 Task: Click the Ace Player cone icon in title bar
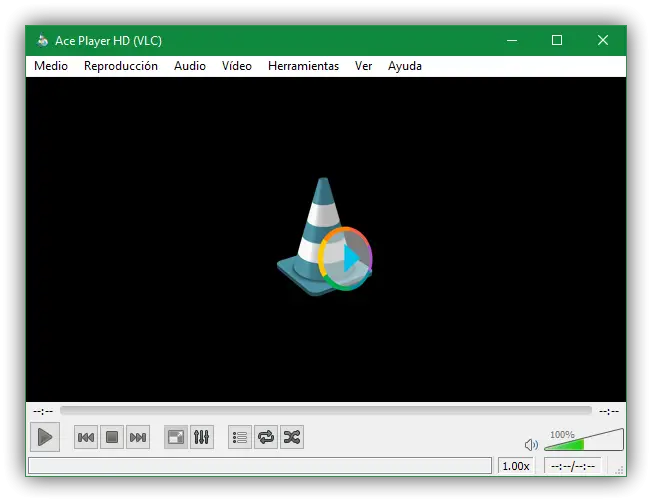42,41
